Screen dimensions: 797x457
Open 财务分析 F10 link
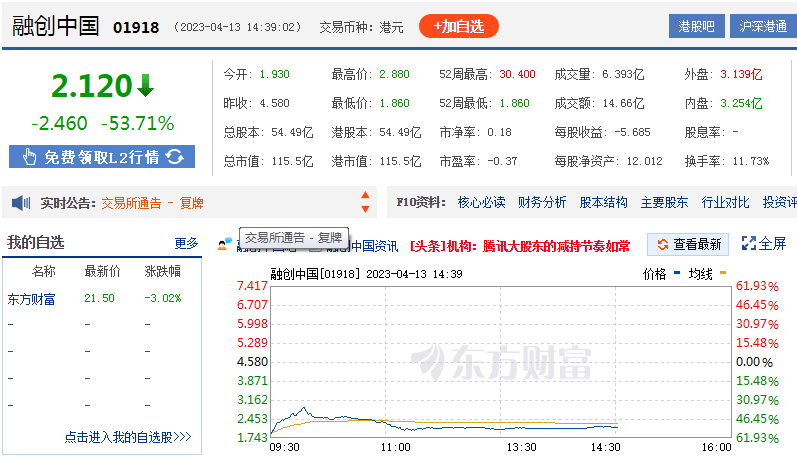coord(542,202)
